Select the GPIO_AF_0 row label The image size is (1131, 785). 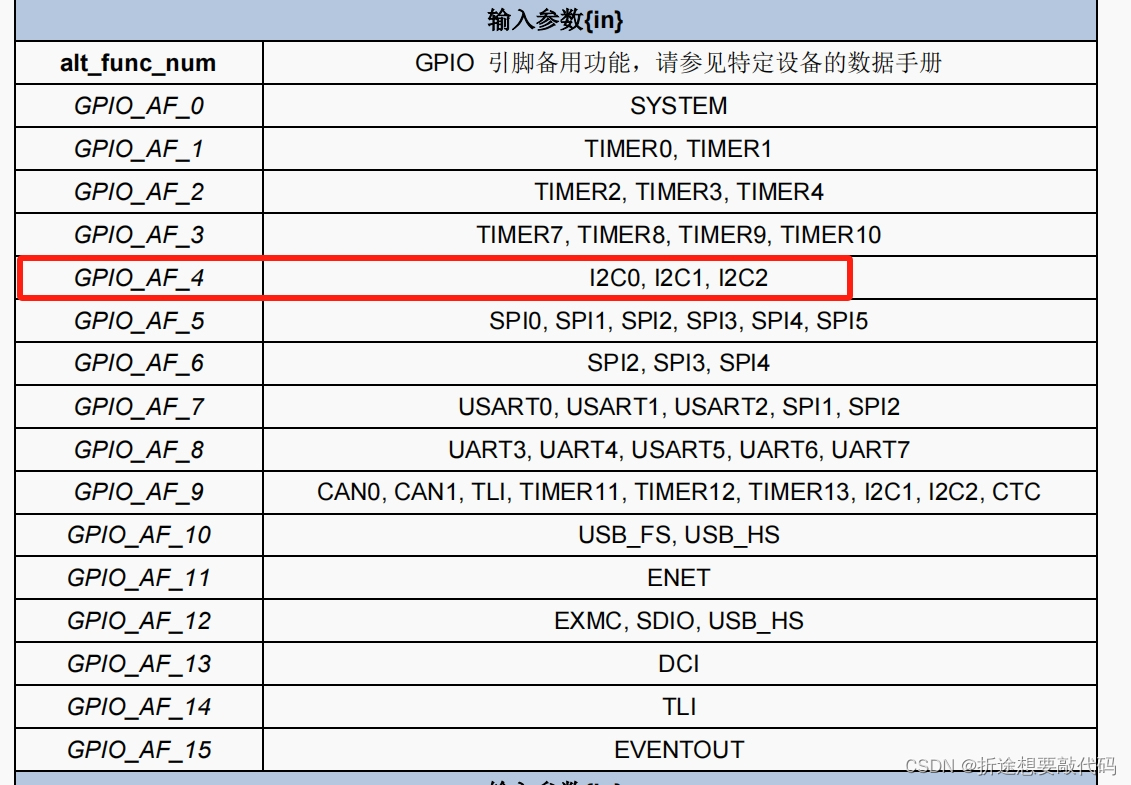137,105
